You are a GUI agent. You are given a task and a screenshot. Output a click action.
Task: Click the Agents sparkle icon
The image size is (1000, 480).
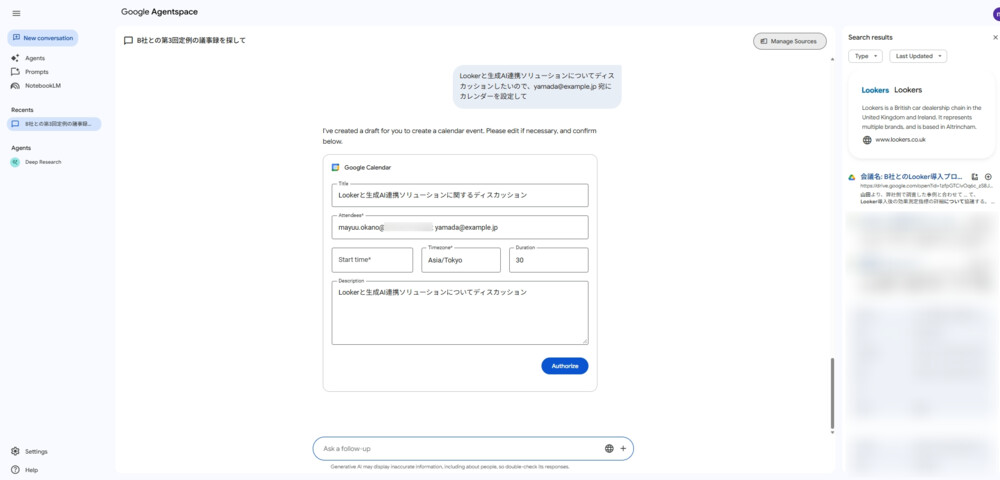[15, 58]
